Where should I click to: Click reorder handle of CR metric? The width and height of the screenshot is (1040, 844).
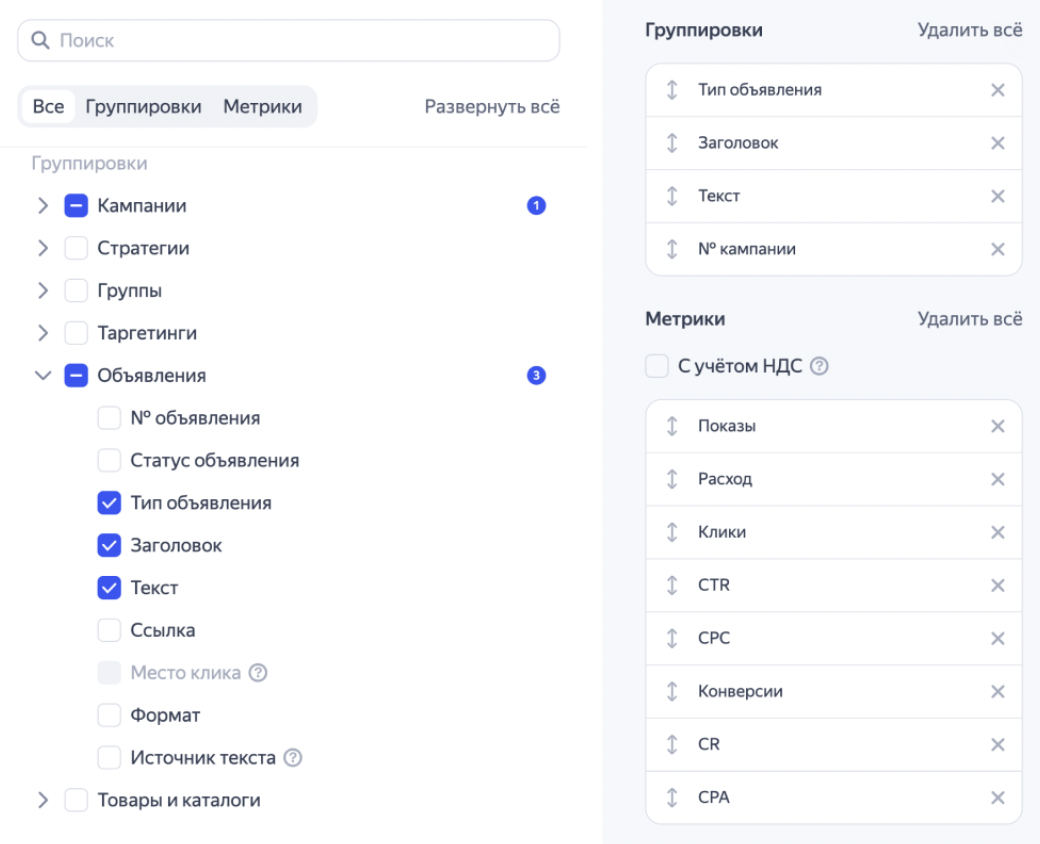pyautogui.click(x=672, y=745)
